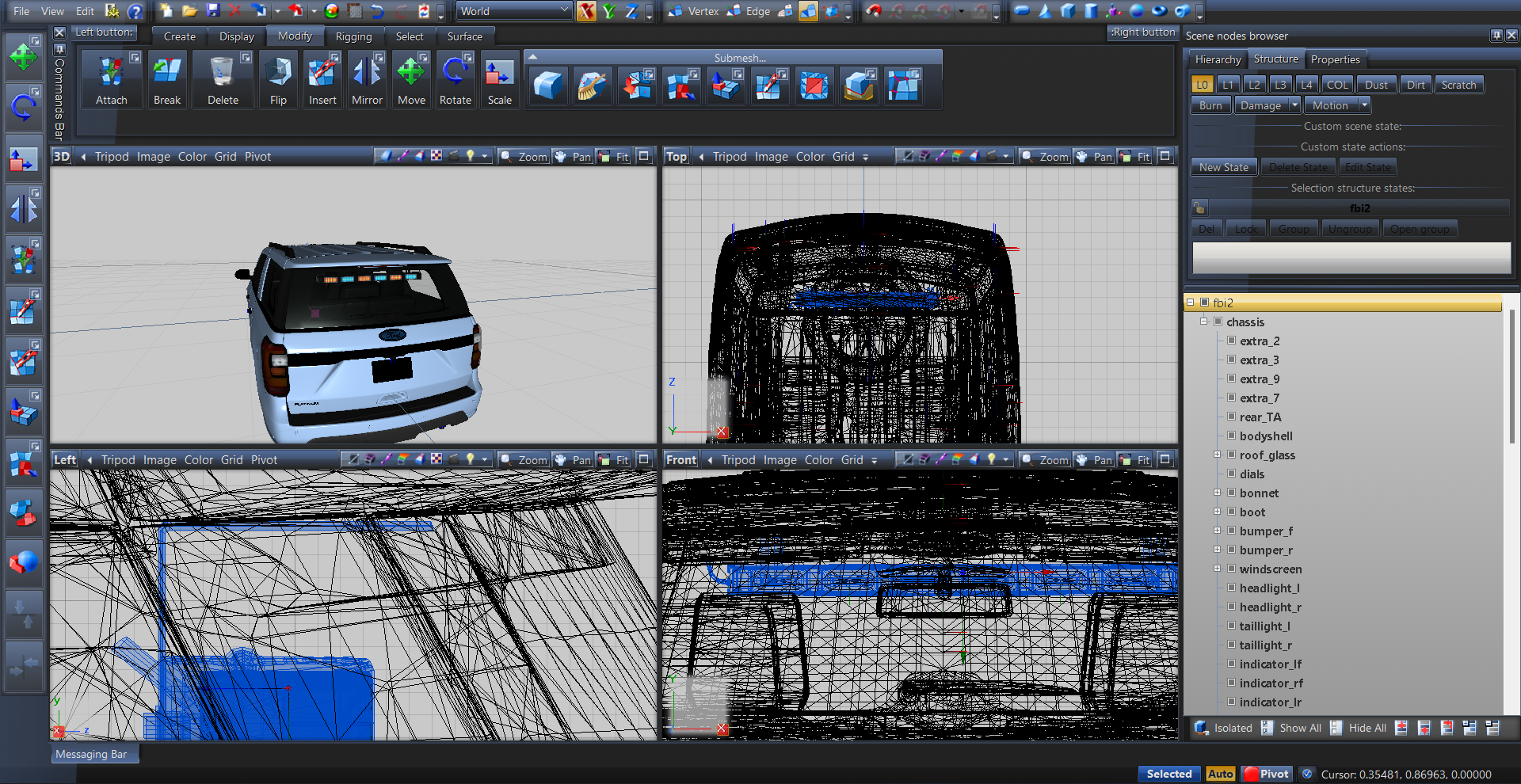Open the Properties tab in scene browser

coord(1335,59)
